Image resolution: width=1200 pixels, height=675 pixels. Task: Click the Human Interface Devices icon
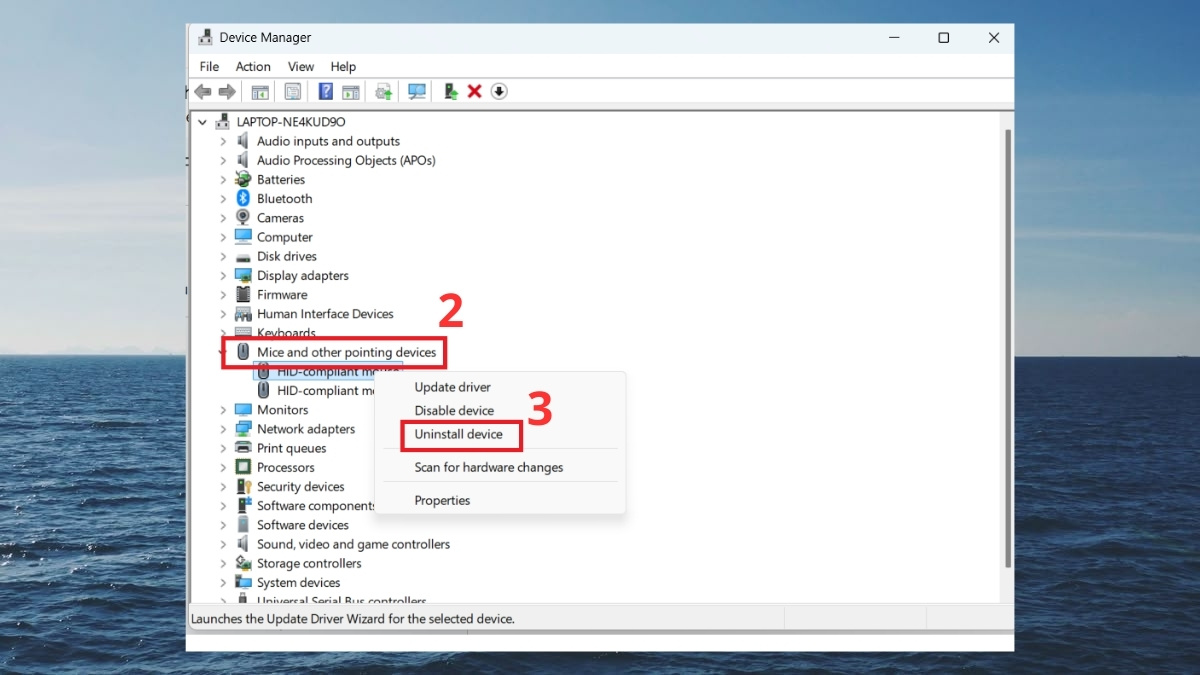(x=243, y=314)
